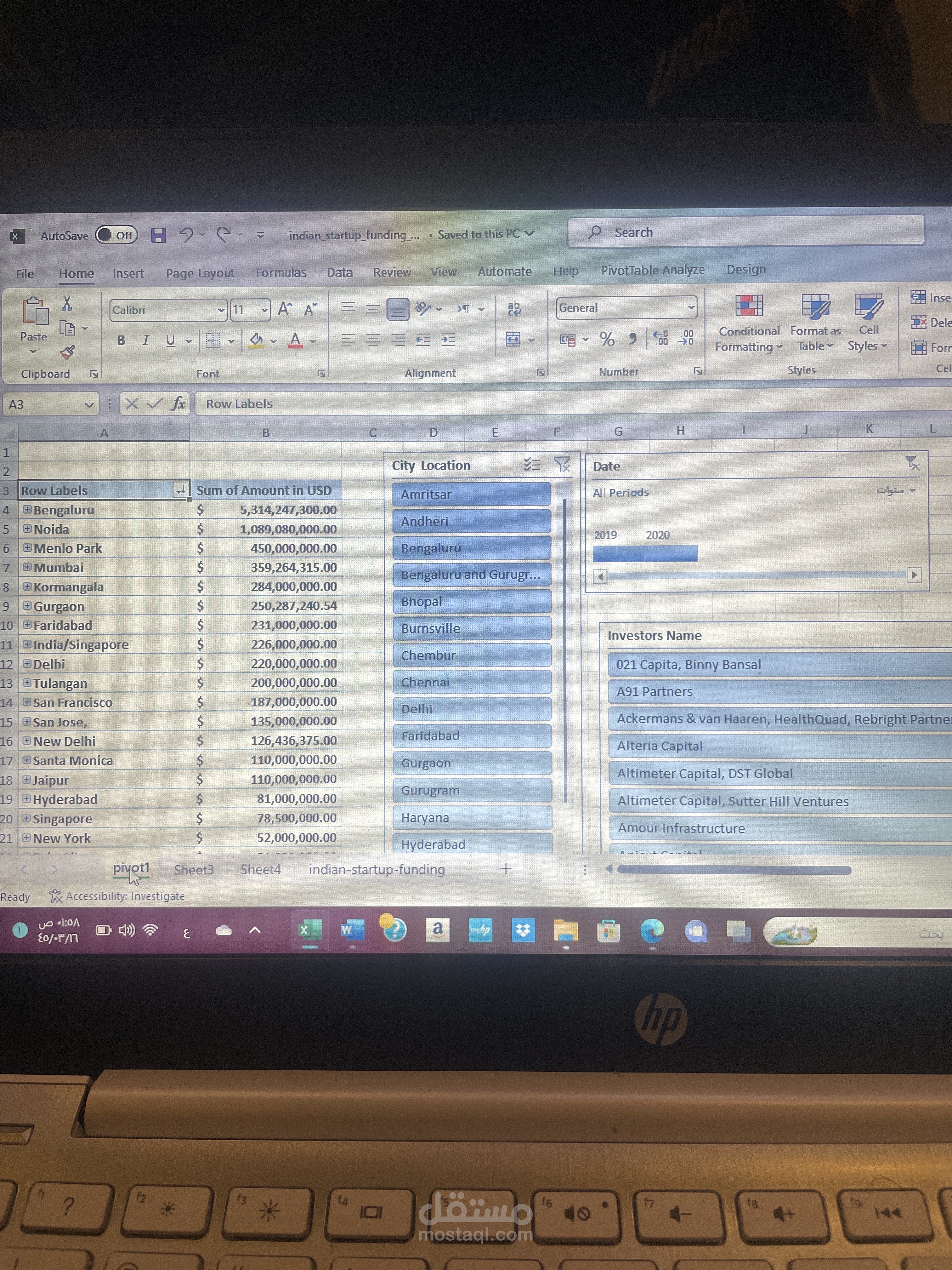Screen dimensions: 952x1270
Task: Open Microsoft Edge from the taskbar
Action: tap(652, 931)
